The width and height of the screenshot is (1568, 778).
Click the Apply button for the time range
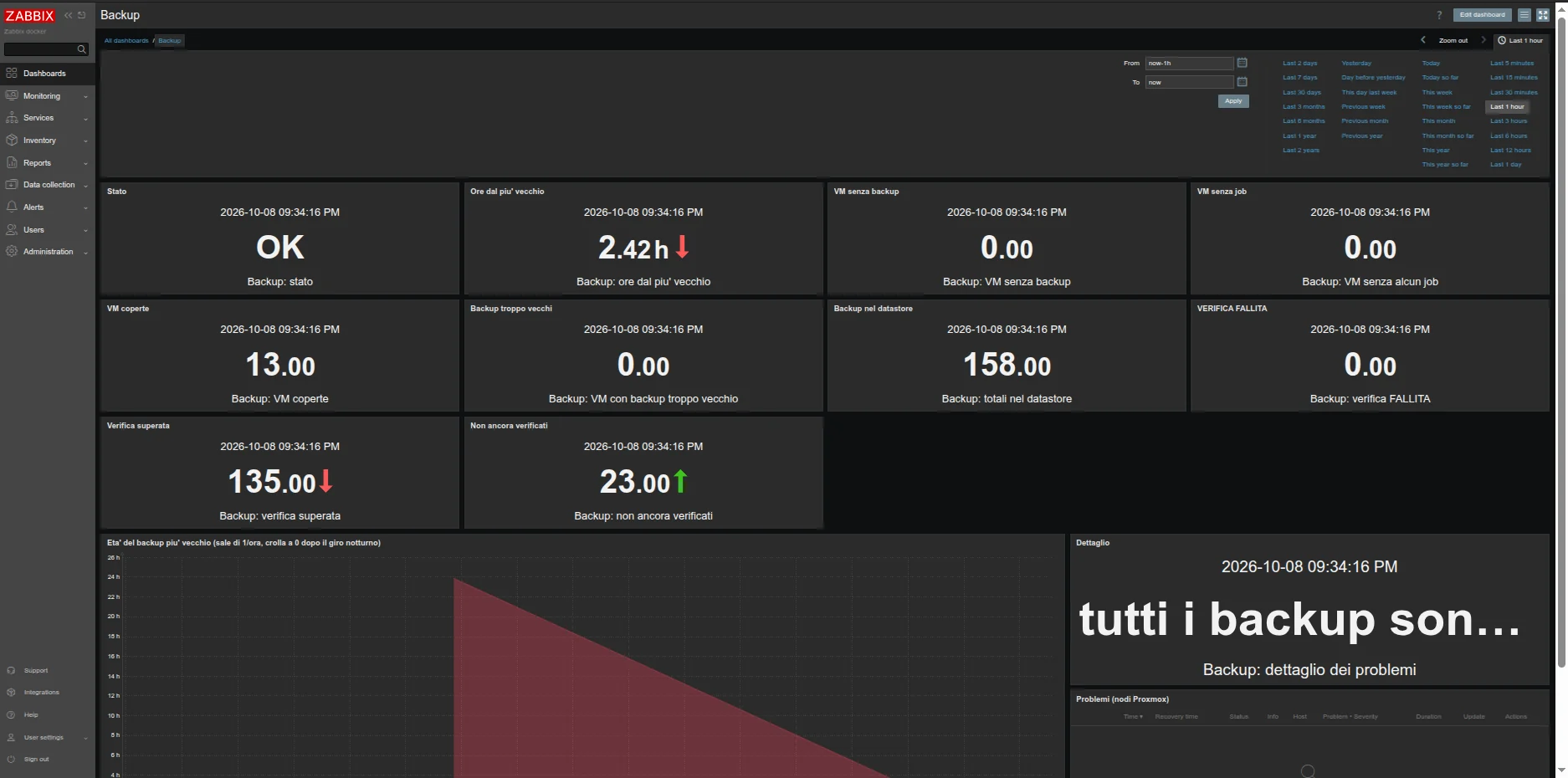tap(1233, 101)
